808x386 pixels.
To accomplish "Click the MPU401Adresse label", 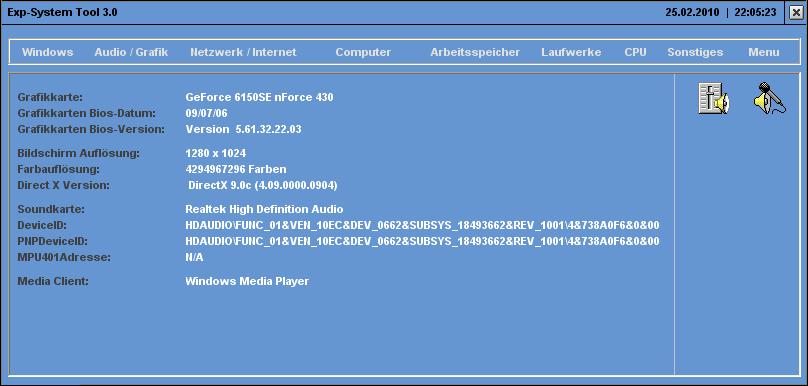I will 64,257.
